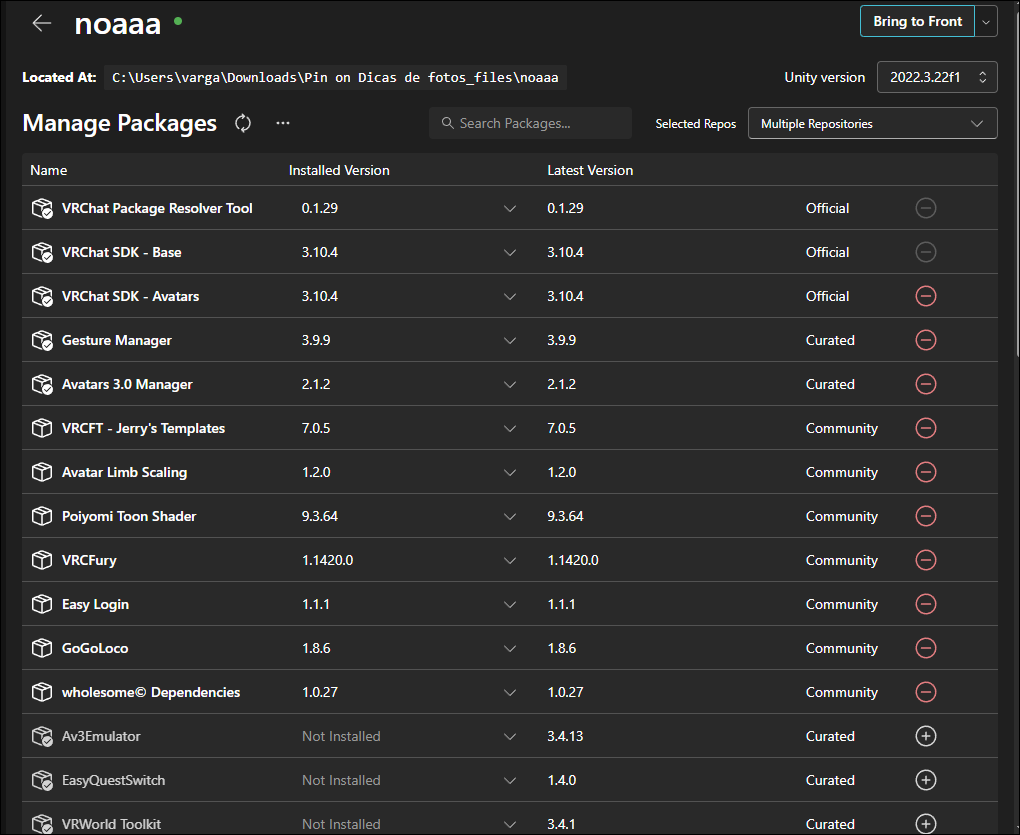Expand version list for Gesture Manager
This screenshot has width=1020, height=835.
click(509, 340)
